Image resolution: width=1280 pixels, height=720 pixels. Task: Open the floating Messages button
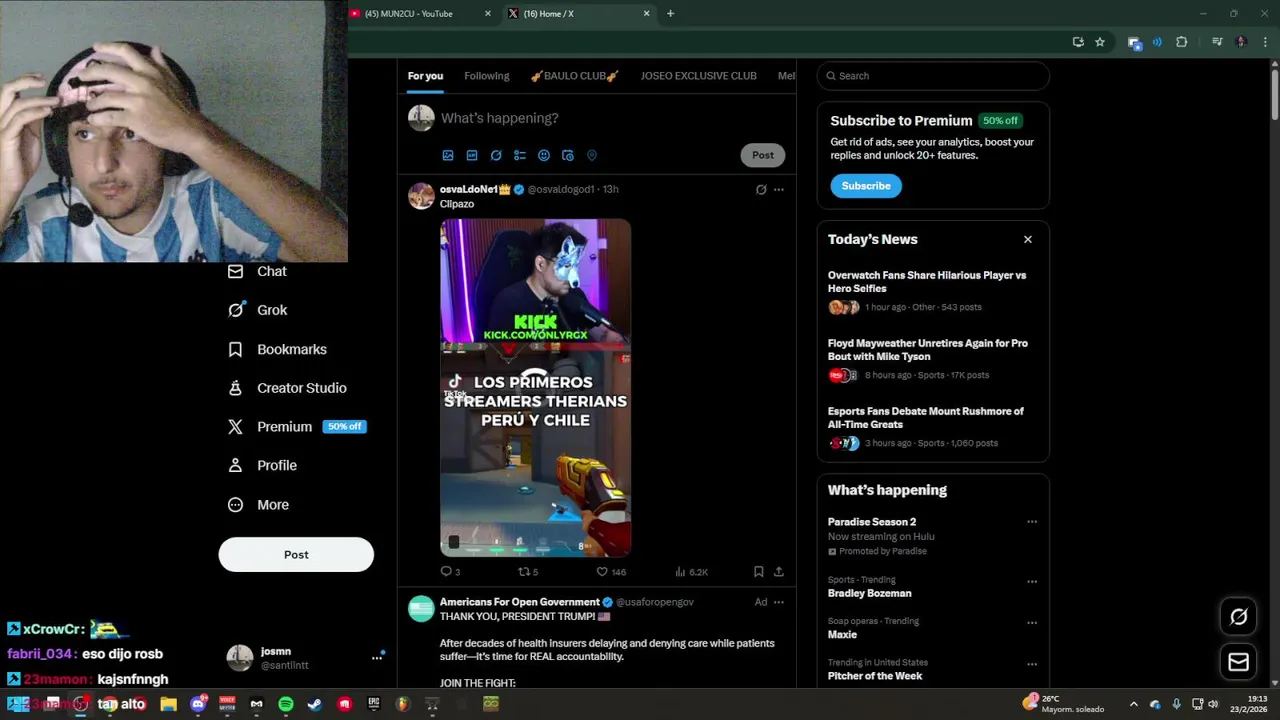(x=1238, y=662)
